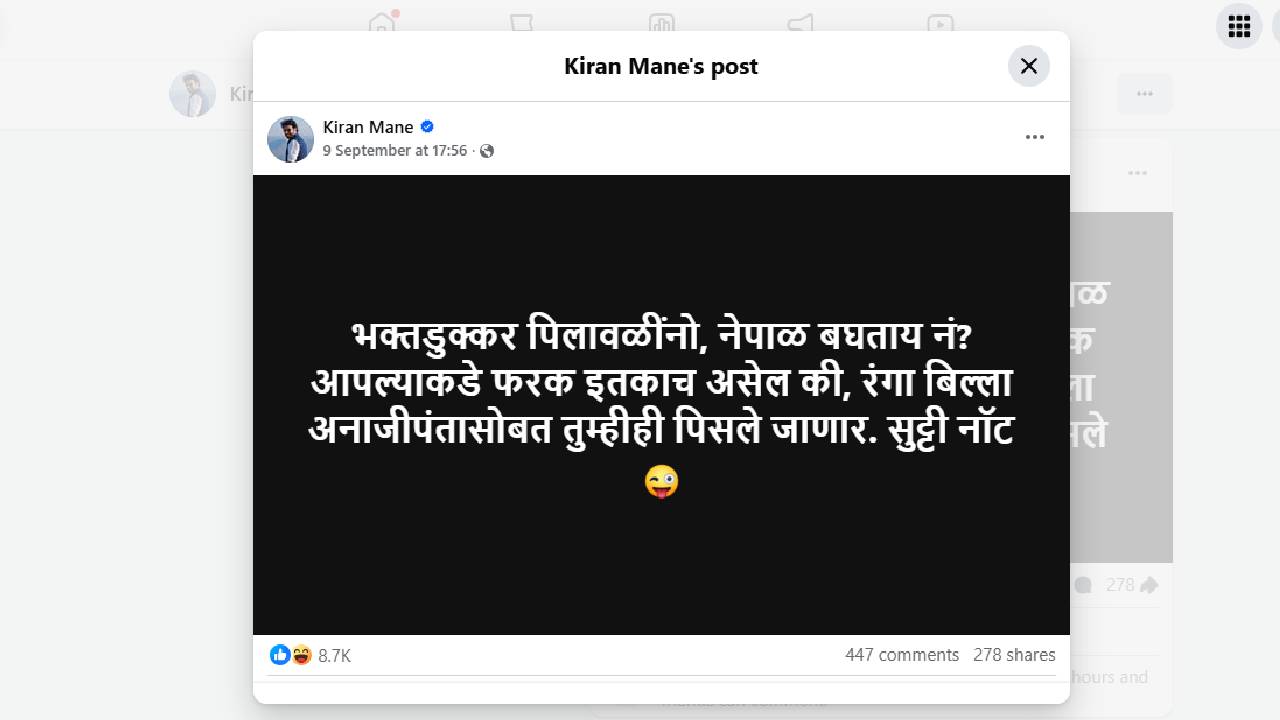Open the post options three-dot menu
Image resolution: width=1280 pixels, height=720 pixels.
[1035, 137]
